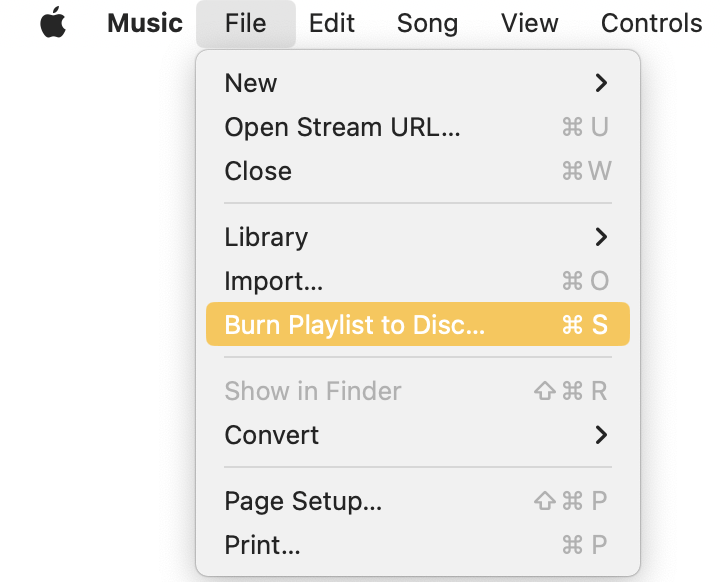Open the Apple menu logo
This screenshot has height=582, width=720.
[53, 23]
